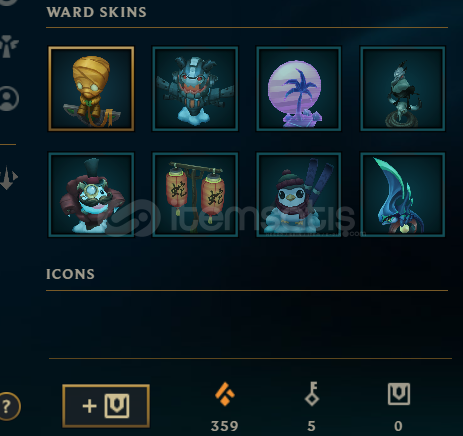Select the penguin with skis ward skin

point(299,195)
